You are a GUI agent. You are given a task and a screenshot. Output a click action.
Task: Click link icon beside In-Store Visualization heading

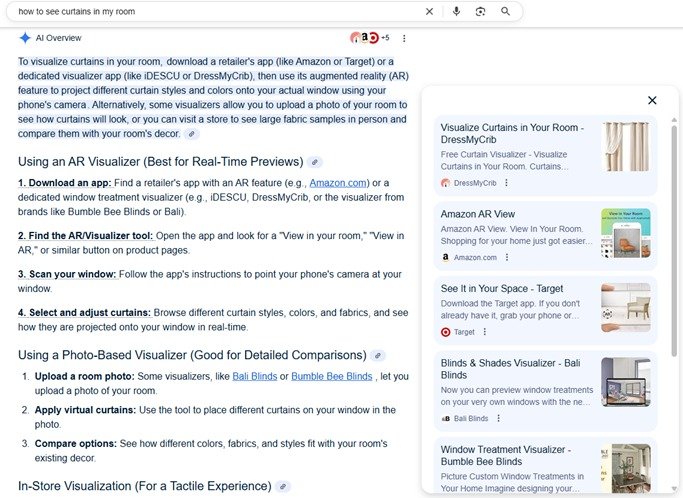(x=283, y=487)
